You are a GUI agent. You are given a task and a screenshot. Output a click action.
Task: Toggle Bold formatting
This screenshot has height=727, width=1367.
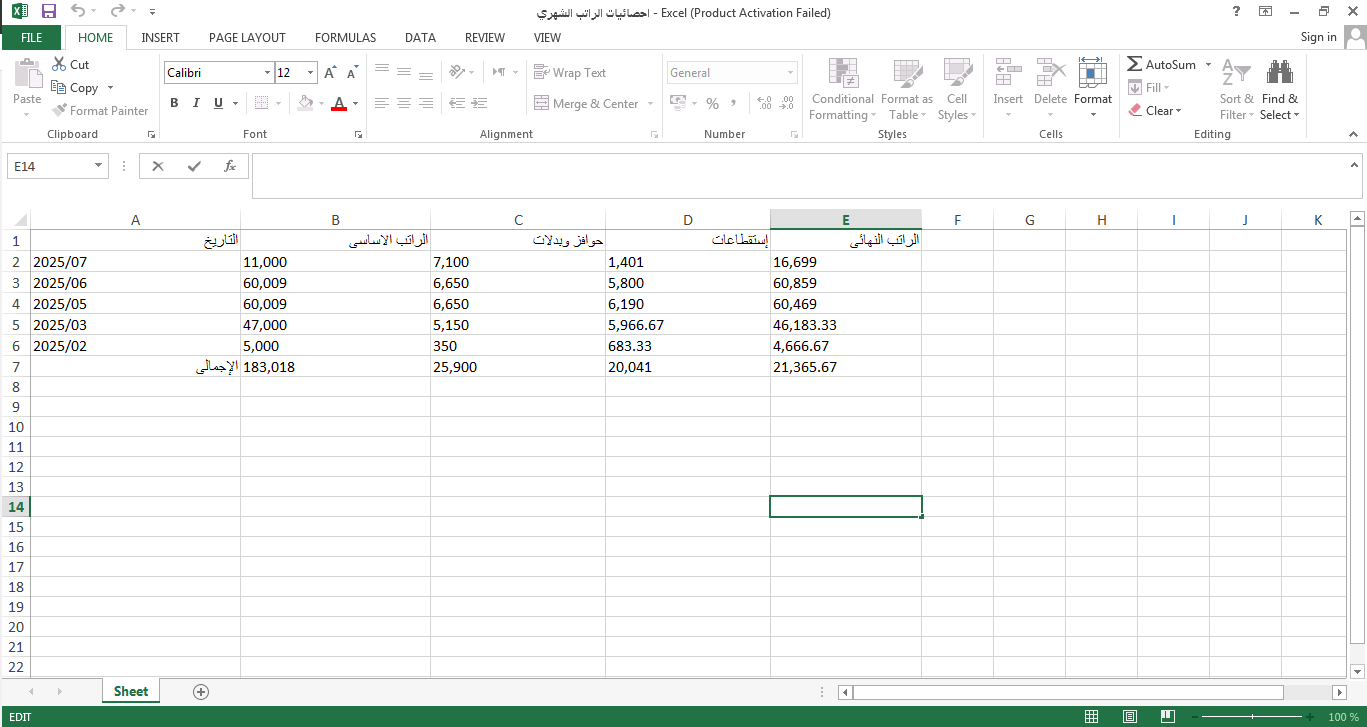(x=174, y=103)
